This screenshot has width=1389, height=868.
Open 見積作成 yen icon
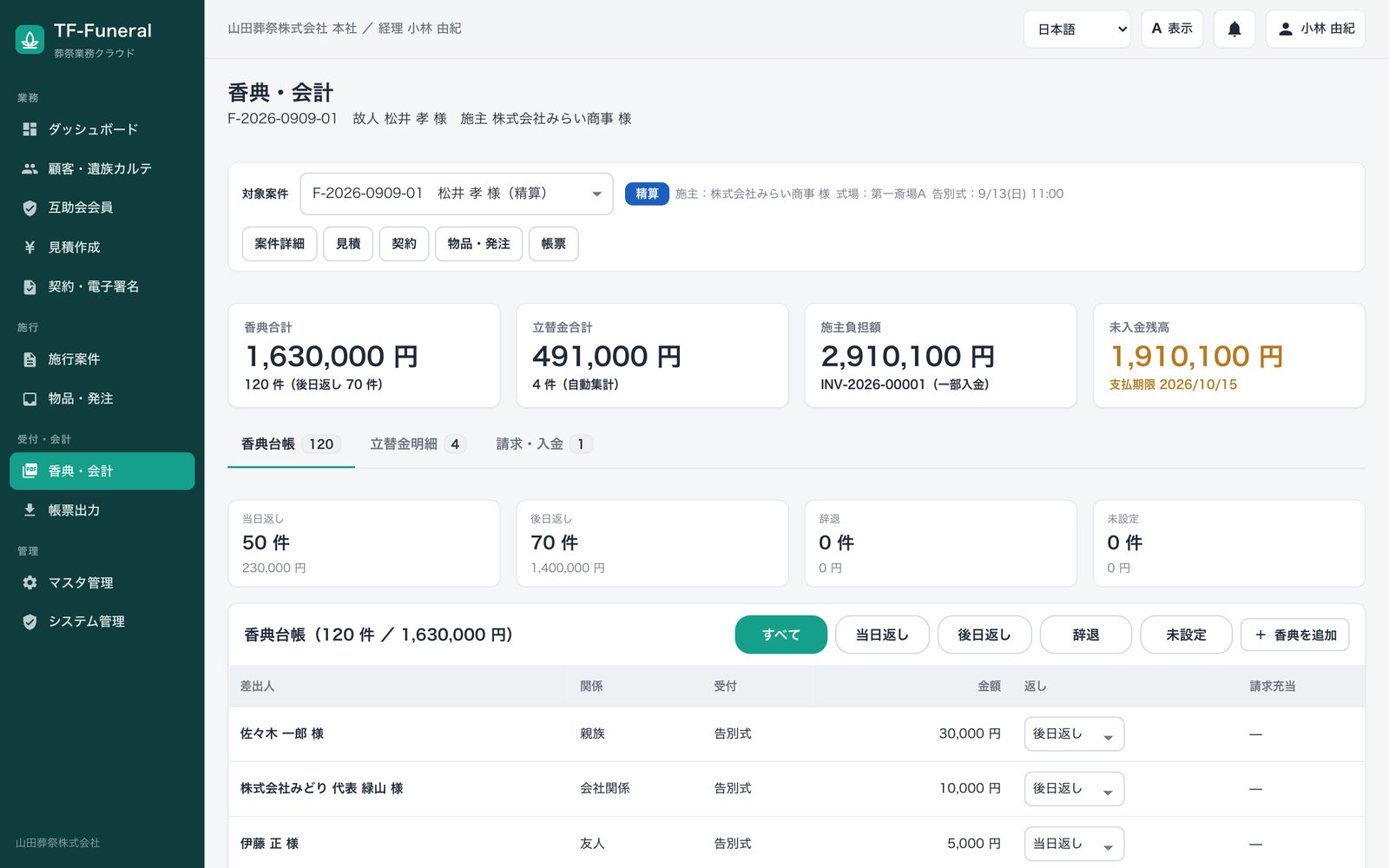click(x=30, y=247)
